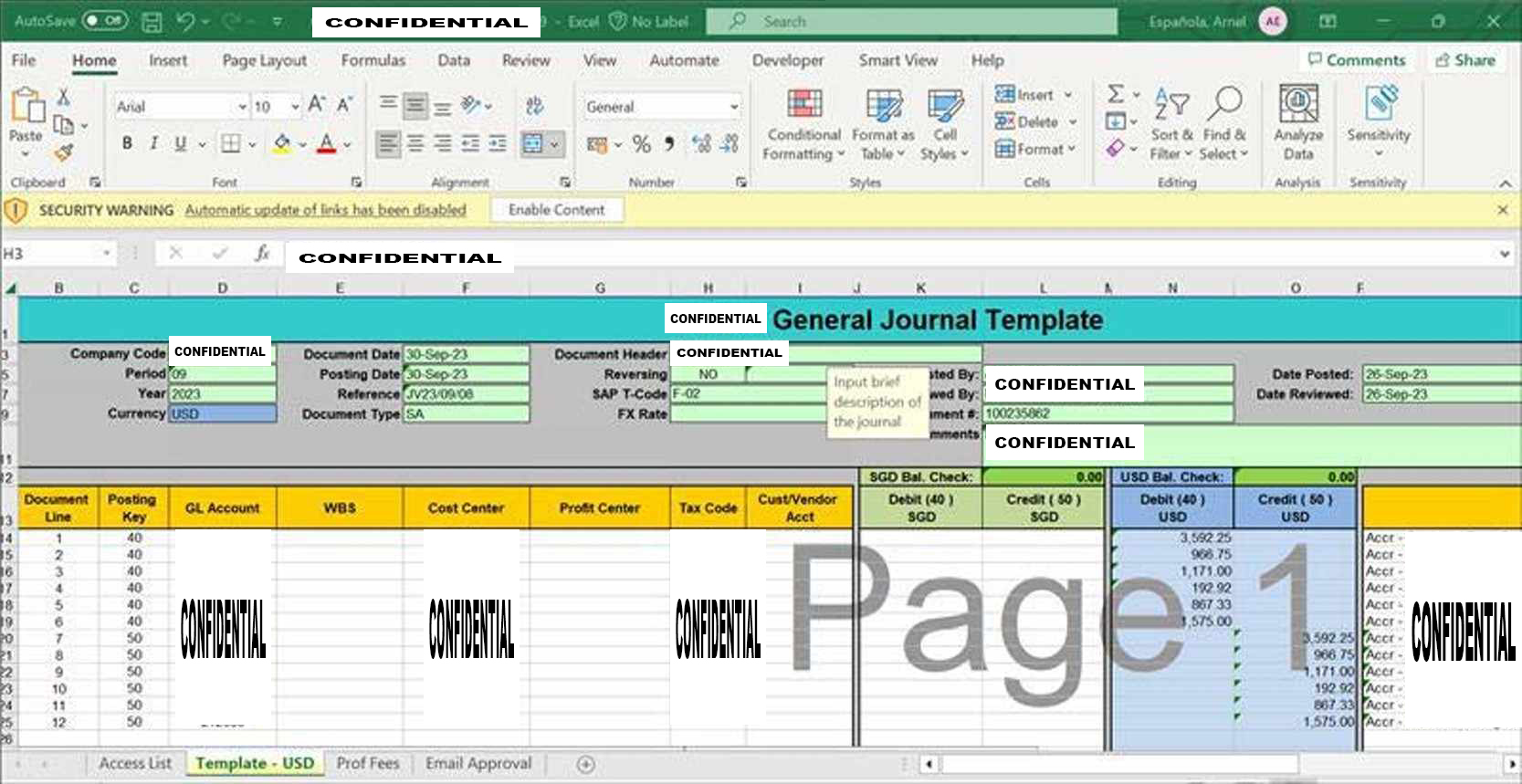
Task: Toggle middle vertical alignment
Action: (415, 105)
